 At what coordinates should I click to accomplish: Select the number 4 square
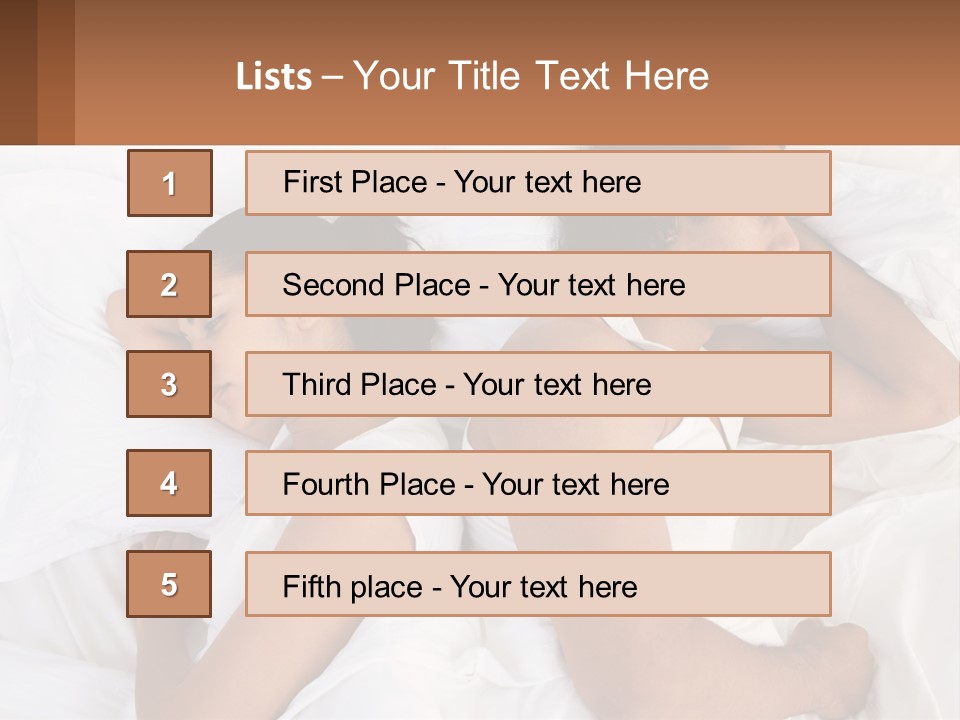[x=169, y=483]
